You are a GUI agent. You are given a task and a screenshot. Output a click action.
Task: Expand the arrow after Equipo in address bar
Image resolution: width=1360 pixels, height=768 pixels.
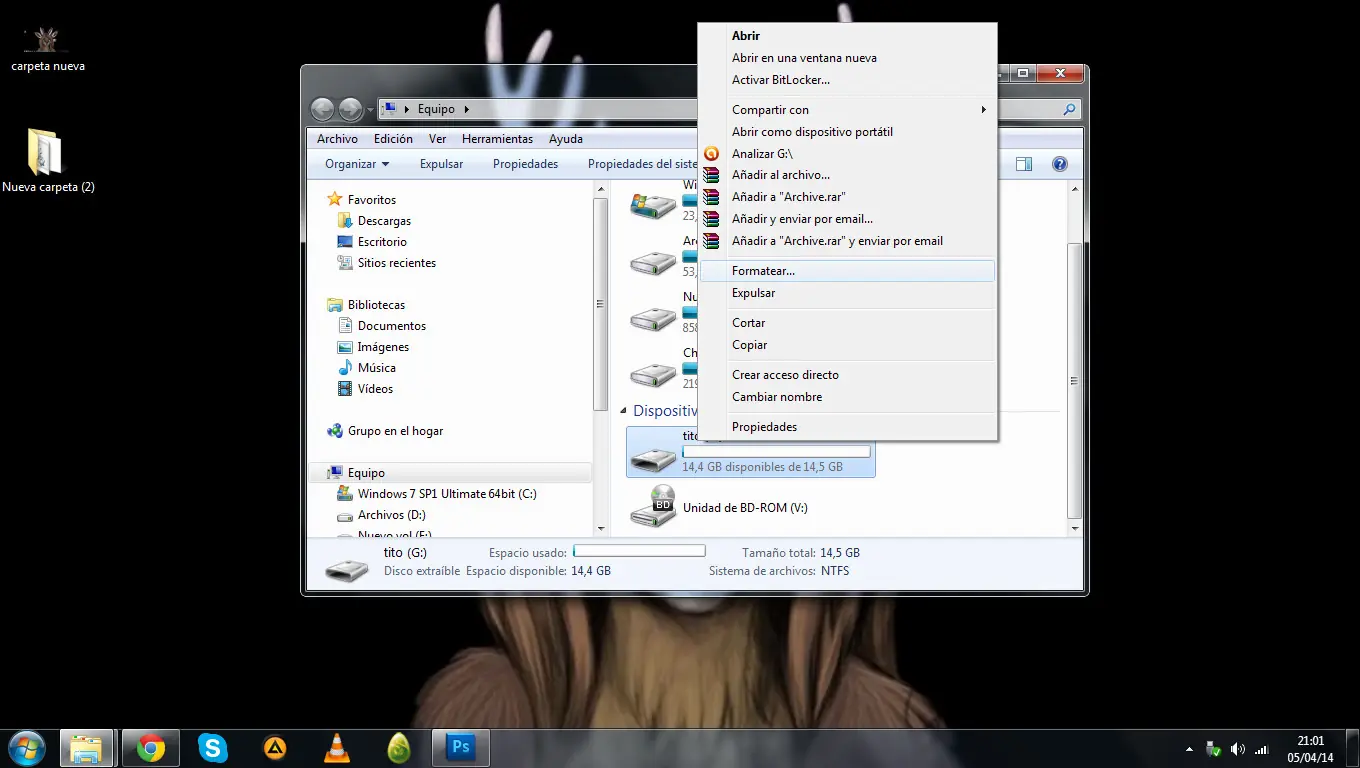tap(466, 109)
